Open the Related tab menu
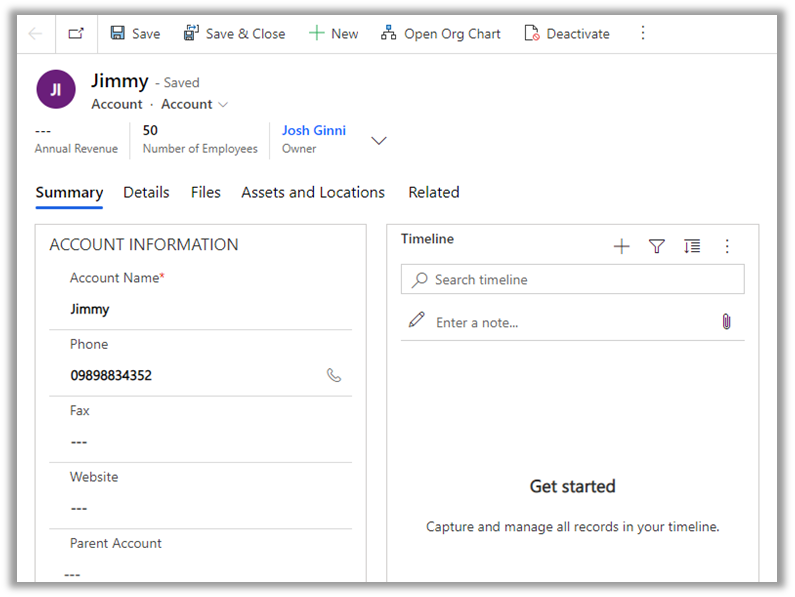This screenshot has height=597, width=795. (x=433, y=192)
